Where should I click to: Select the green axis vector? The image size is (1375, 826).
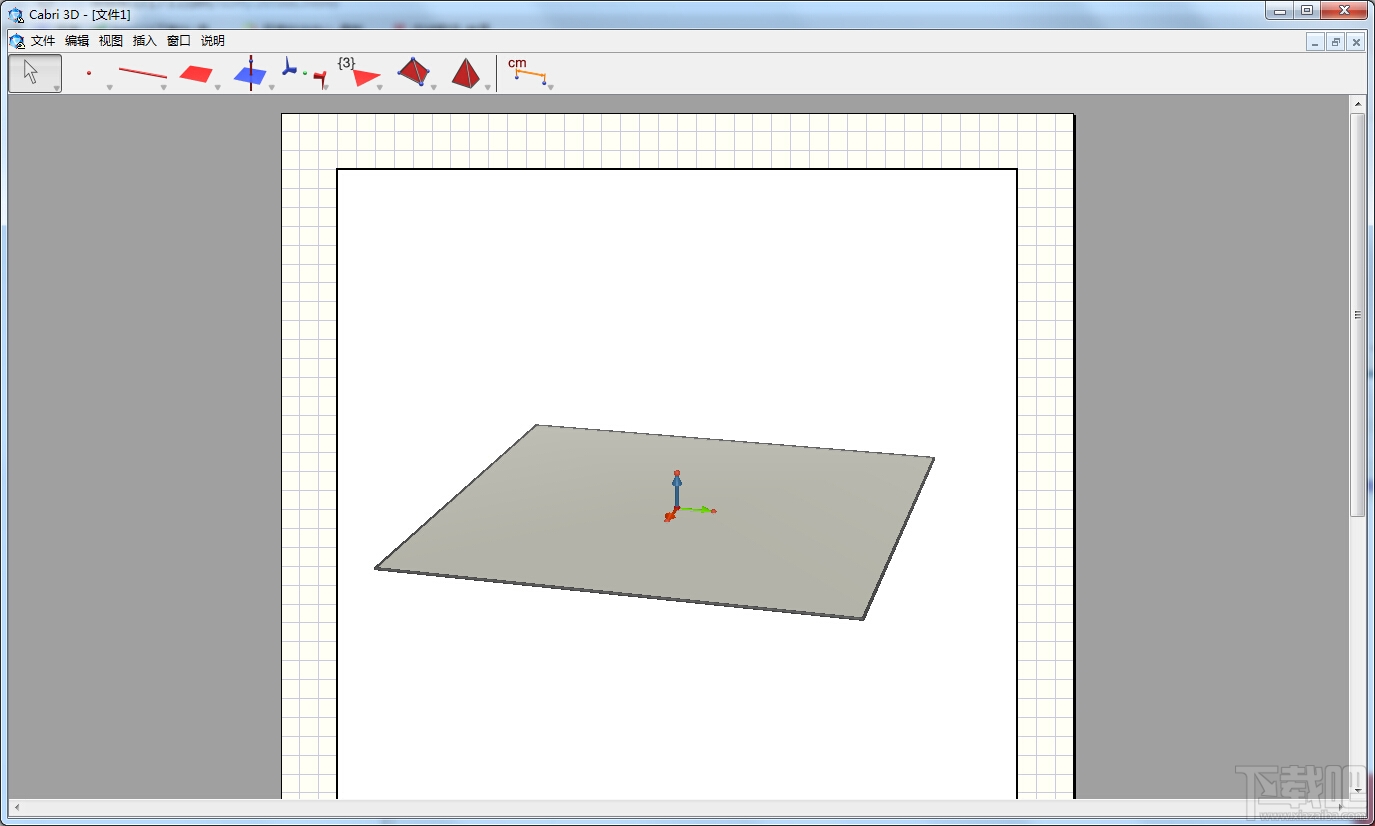(x=696, y=510)
